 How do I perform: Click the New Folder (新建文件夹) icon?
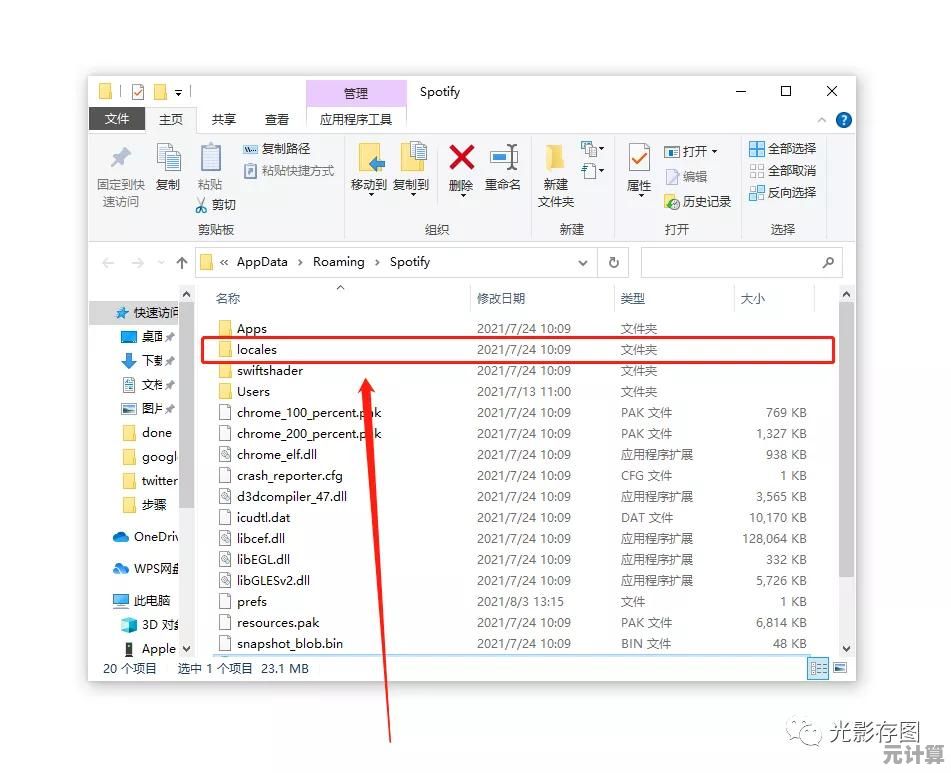point(554,158)
